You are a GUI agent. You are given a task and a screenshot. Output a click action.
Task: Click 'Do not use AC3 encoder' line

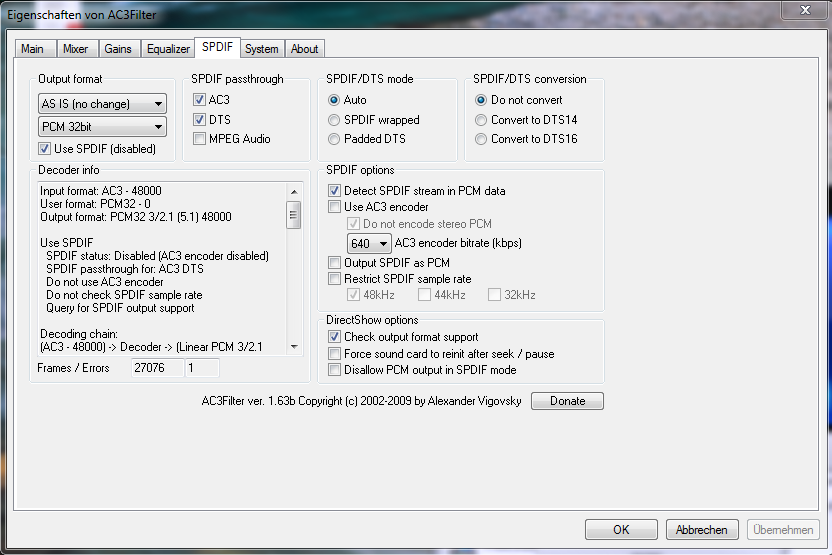[x=105, y=282]
